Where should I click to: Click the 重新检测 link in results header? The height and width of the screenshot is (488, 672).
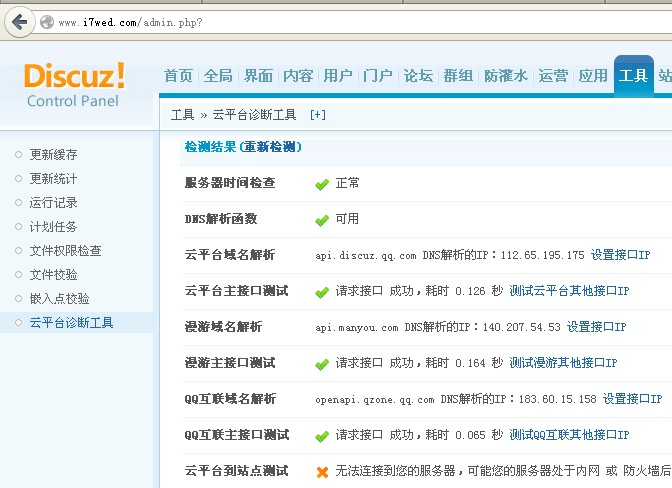pyautogui.click(x=270, y=147)
